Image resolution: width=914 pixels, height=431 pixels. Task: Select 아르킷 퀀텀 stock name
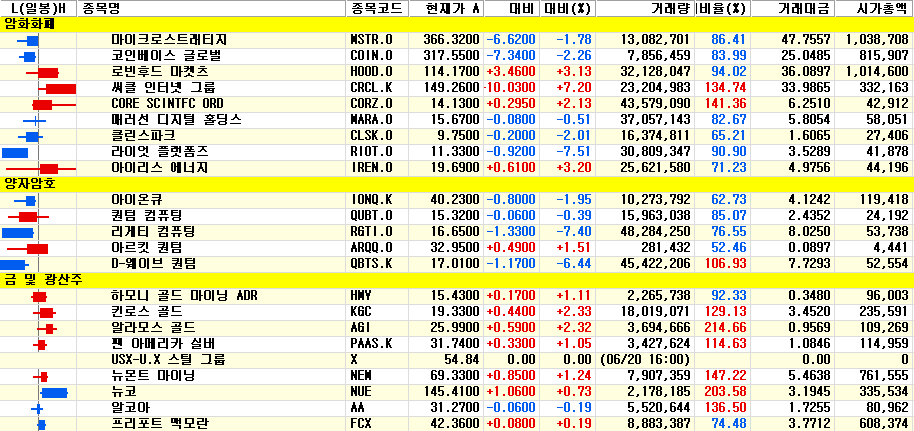click(x=146, y=248)
